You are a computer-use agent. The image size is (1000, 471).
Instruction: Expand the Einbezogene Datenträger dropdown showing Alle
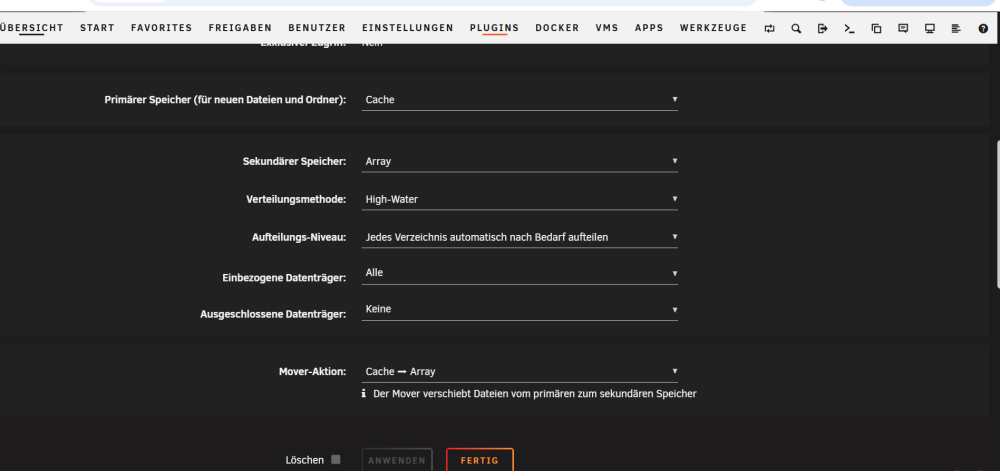coord(519,273)
